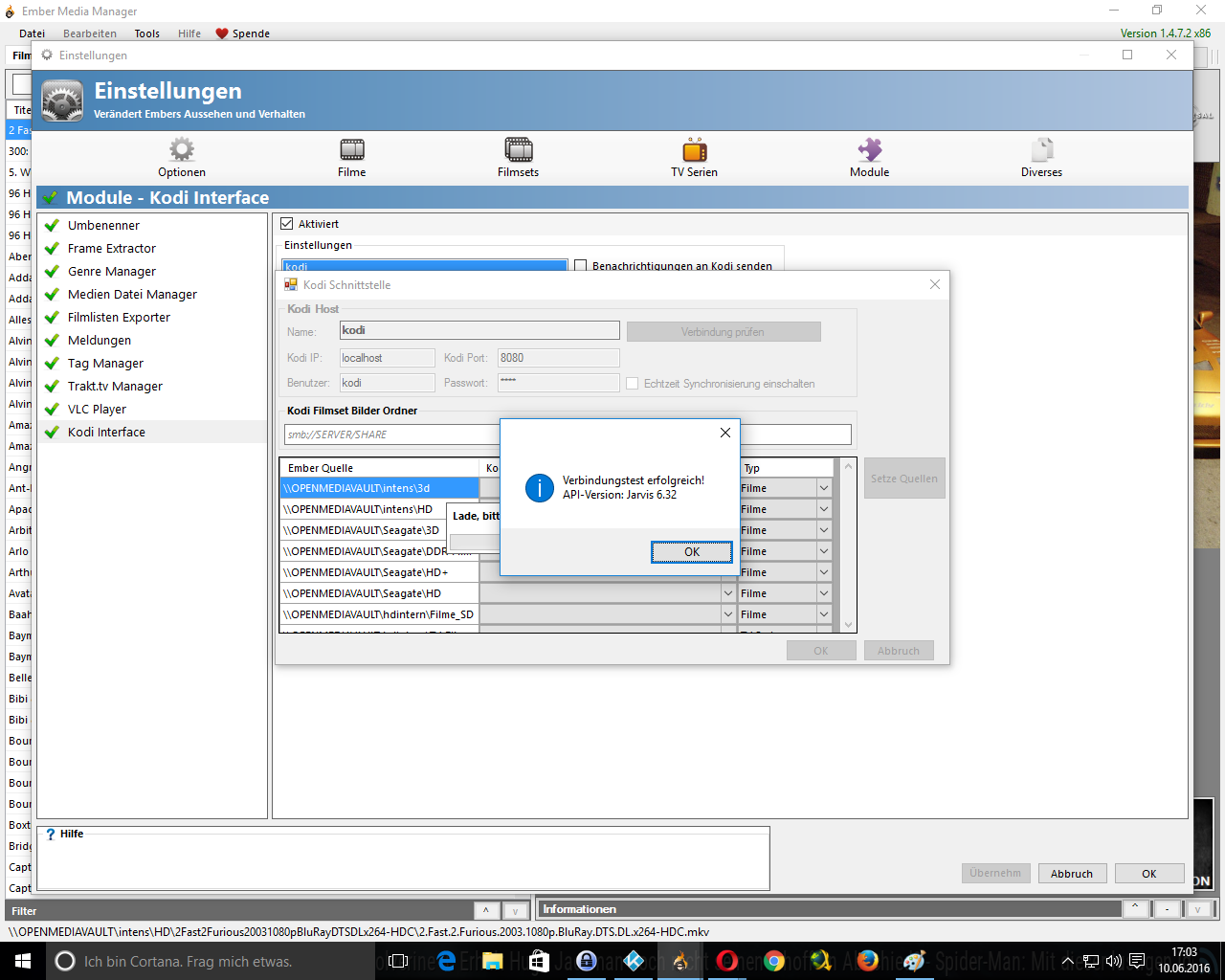Open the Diverses settings section

point(1041,157)
